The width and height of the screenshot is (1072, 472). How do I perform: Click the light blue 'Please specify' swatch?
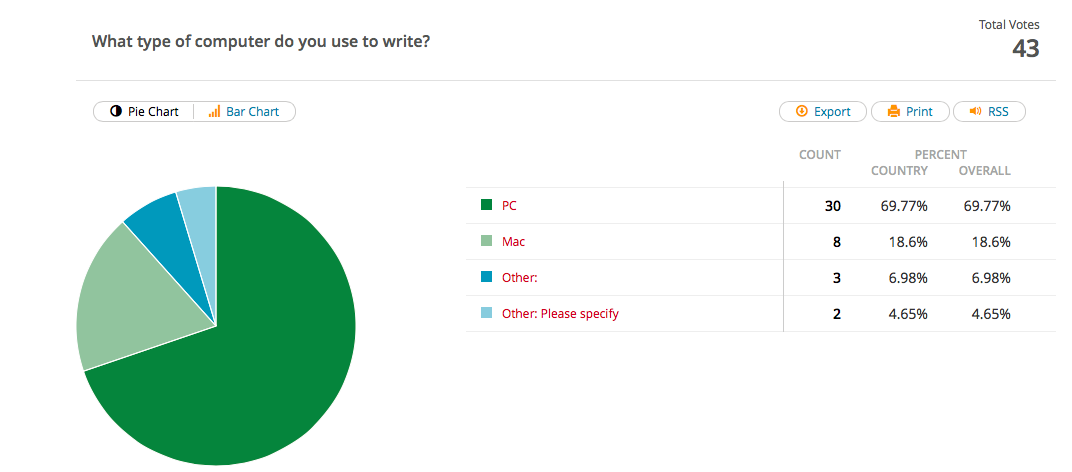[487, 314]
